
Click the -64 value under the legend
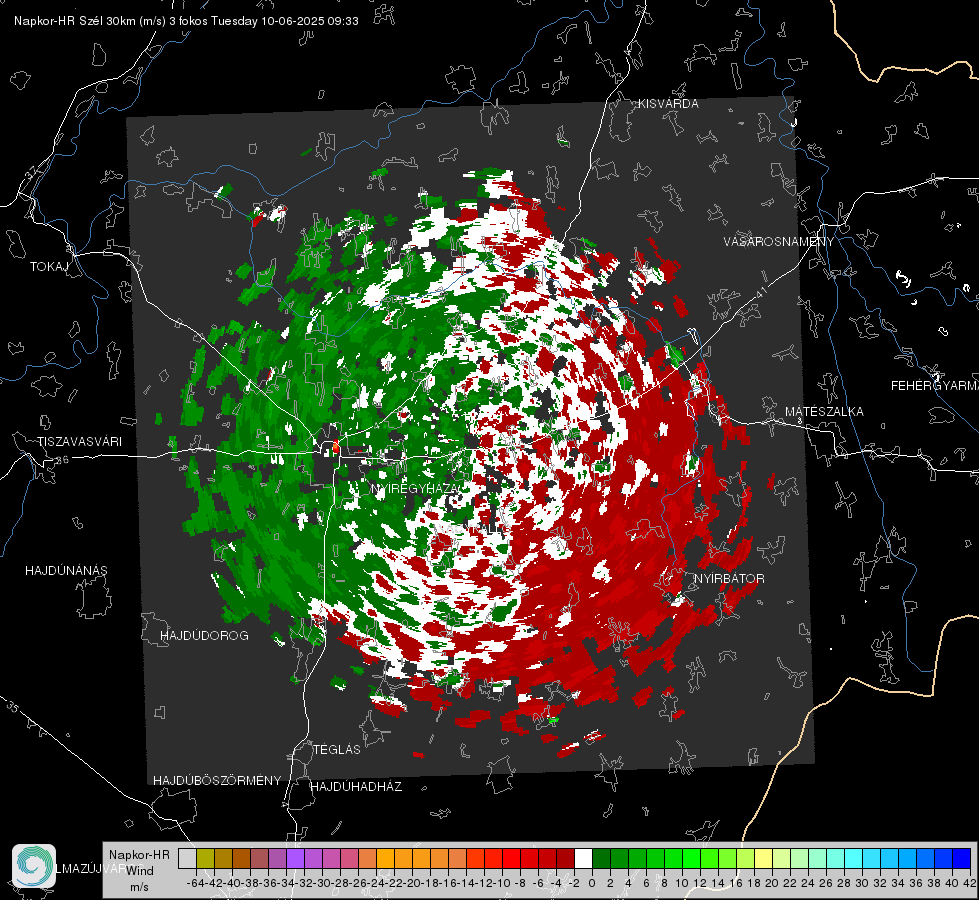(x=195, y=883)
